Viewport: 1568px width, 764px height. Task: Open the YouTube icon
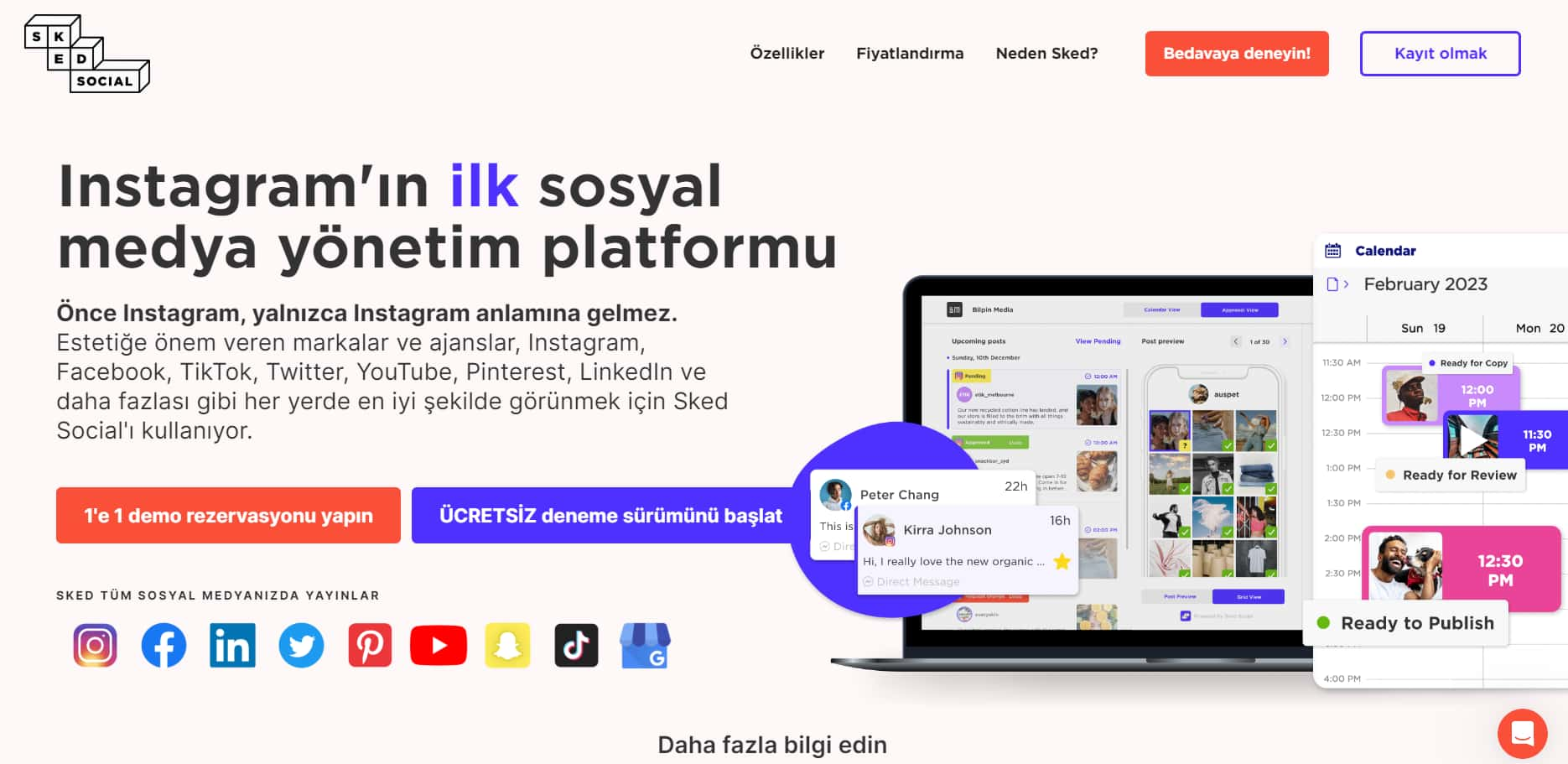(439, 646)
